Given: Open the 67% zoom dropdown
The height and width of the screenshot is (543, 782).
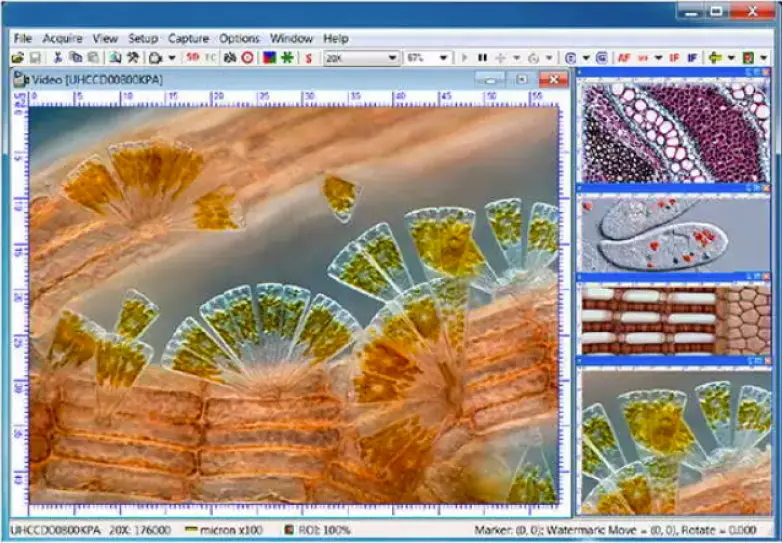Looking at the screenshot, I should pyautogui.click(x=428, y=58).
